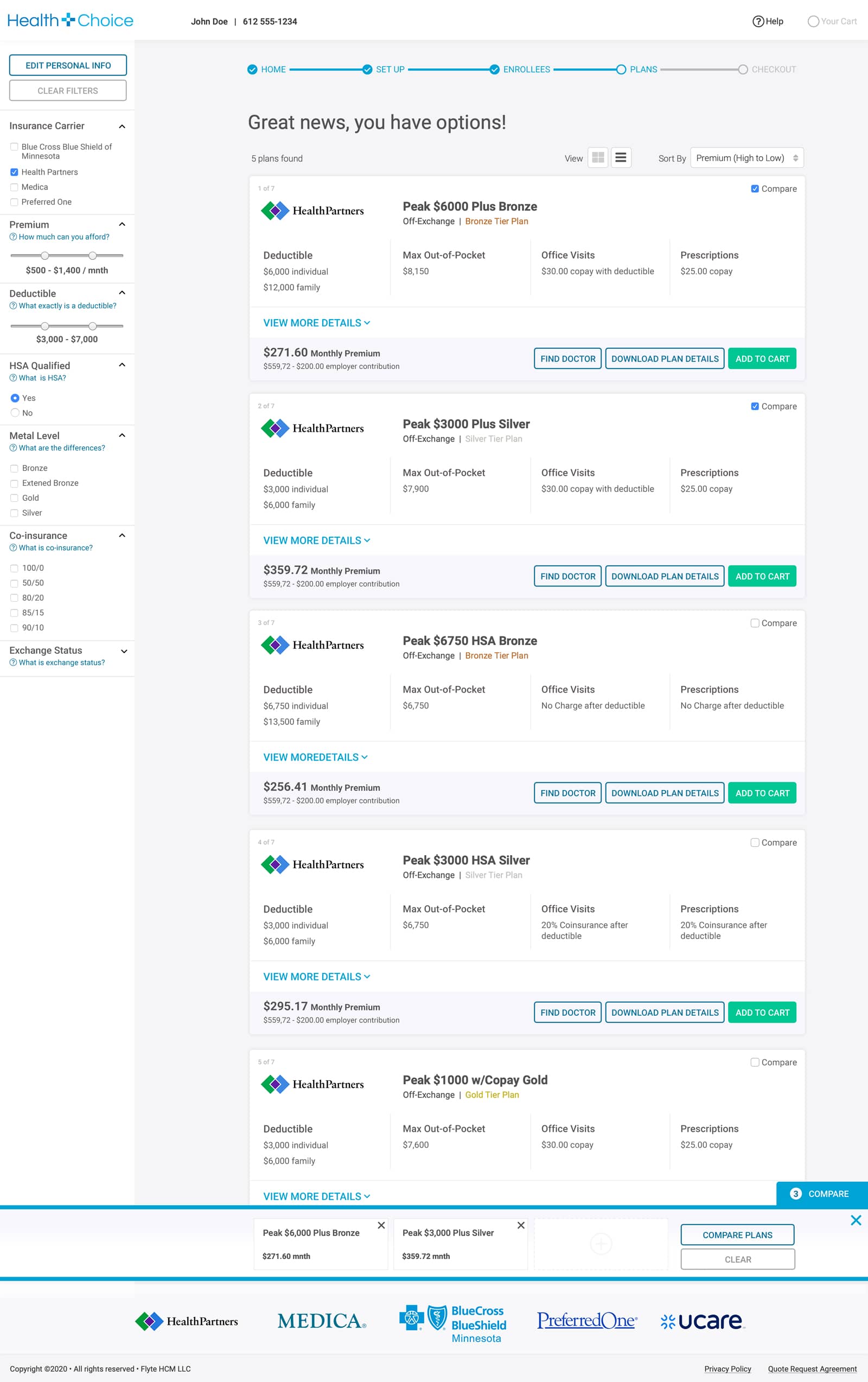This screenshot has width=868, height=1382.
Task: Click the BlueCross BlueShield Minnesota footer logo
Action: [x=453, y=1324]
